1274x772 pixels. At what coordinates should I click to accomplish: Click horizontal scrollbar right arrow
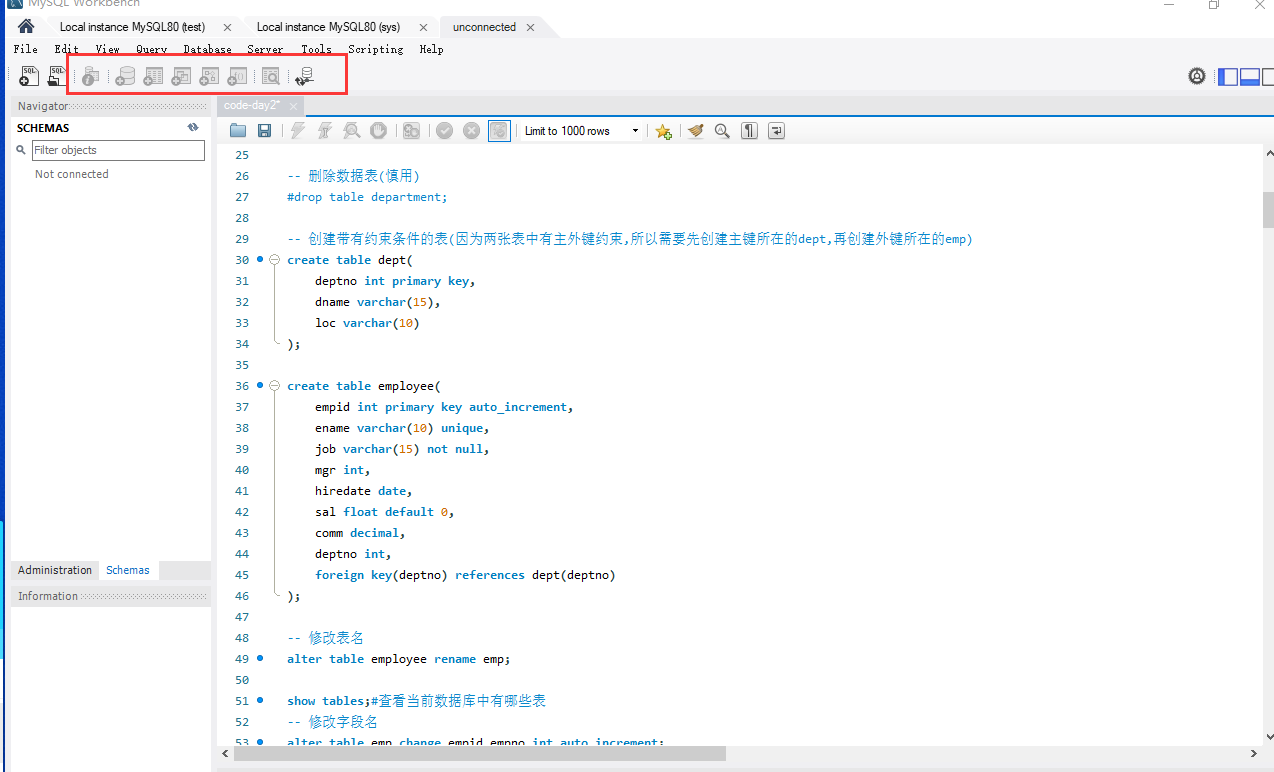[1254, 754]
